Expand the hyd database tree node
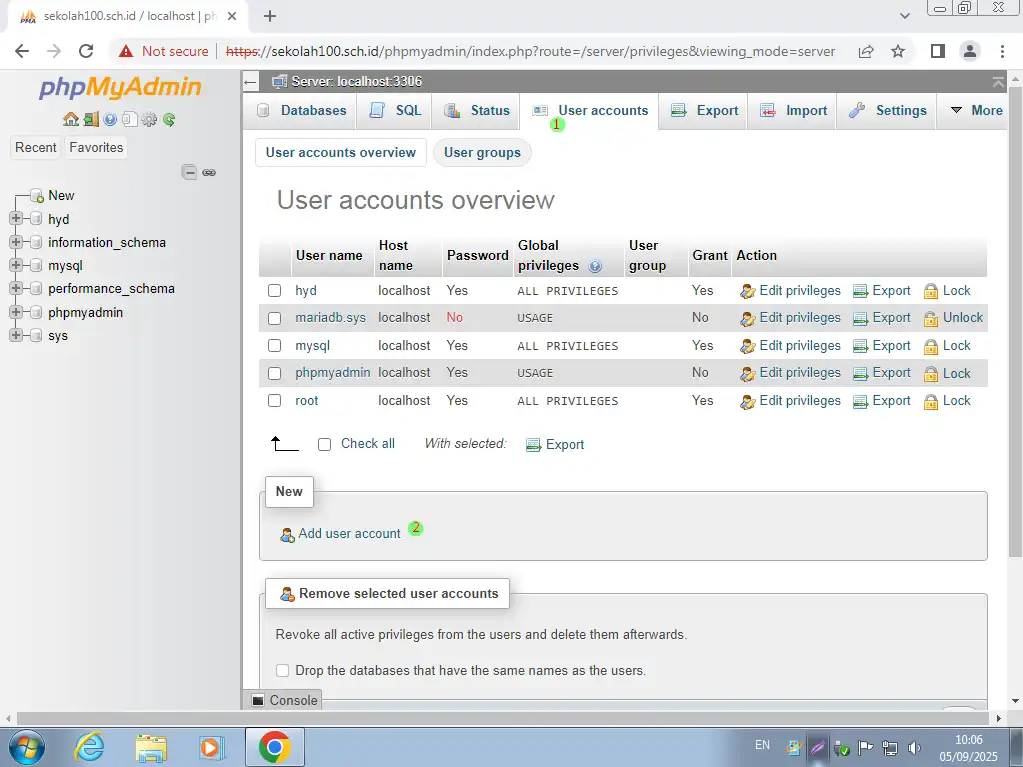 click(x=16, y=218)
